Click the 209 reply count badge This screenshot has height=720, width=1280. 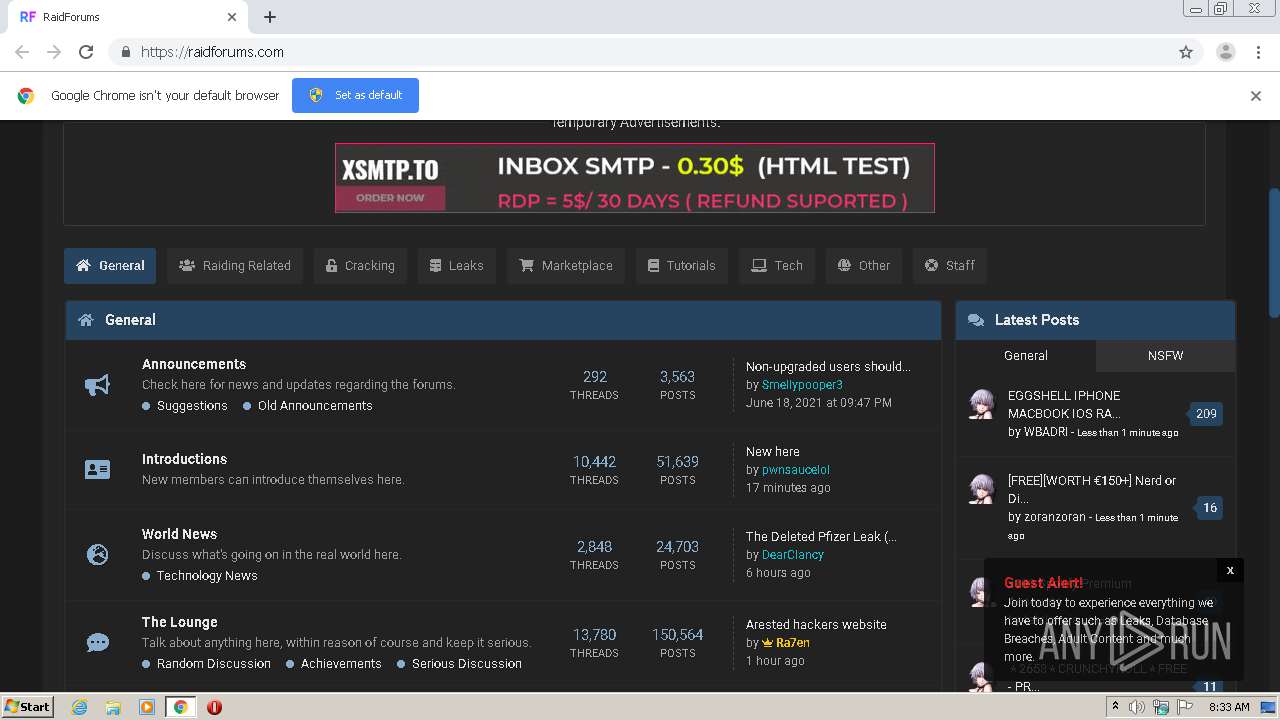(x=1206, y=414)
